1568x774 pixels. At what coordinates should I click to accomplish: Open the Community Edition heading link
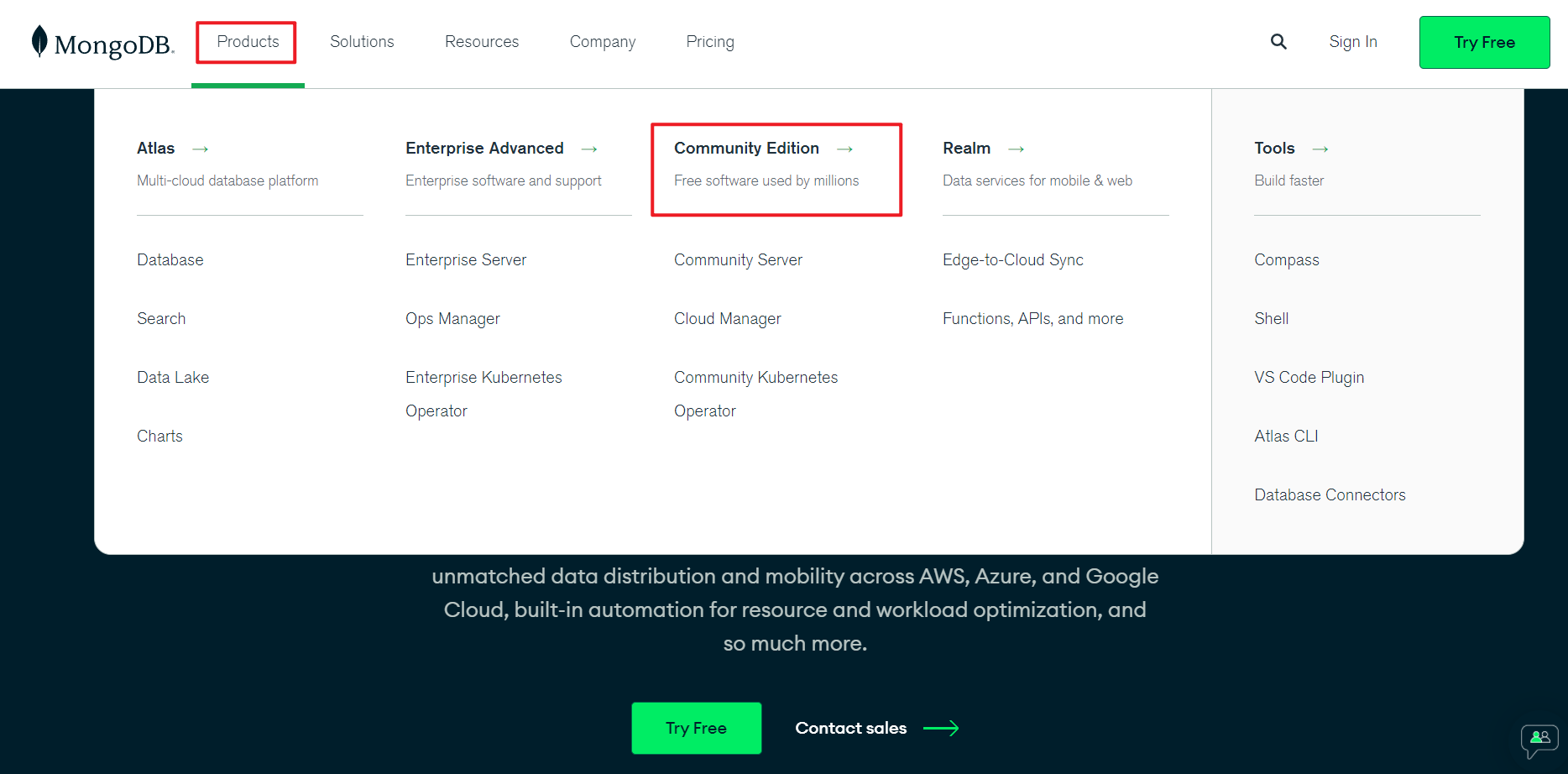(746, 149)
